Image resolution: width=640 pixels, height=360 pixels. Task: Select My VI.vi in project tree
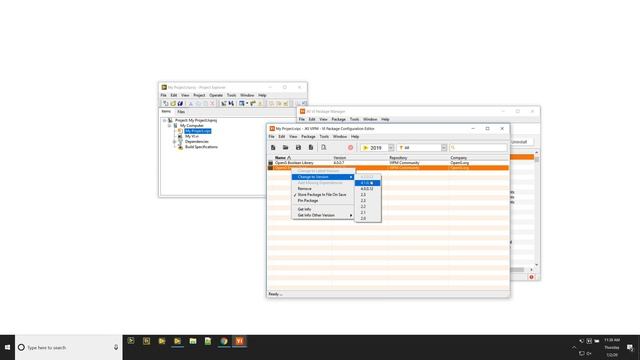[192, 136]
